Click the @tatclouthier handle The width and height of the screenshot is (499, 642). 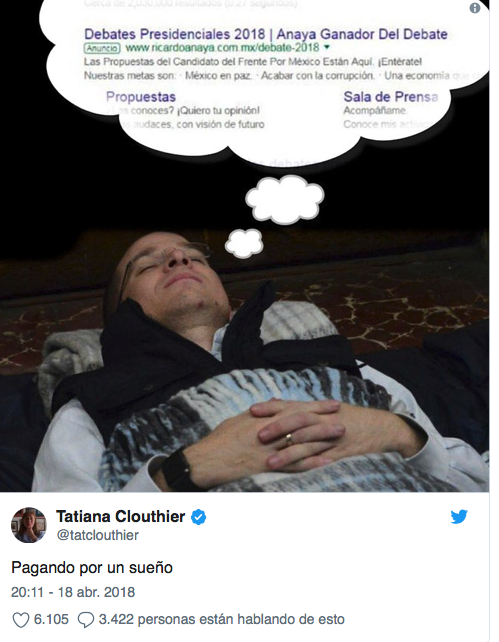[x=98, y=535]
